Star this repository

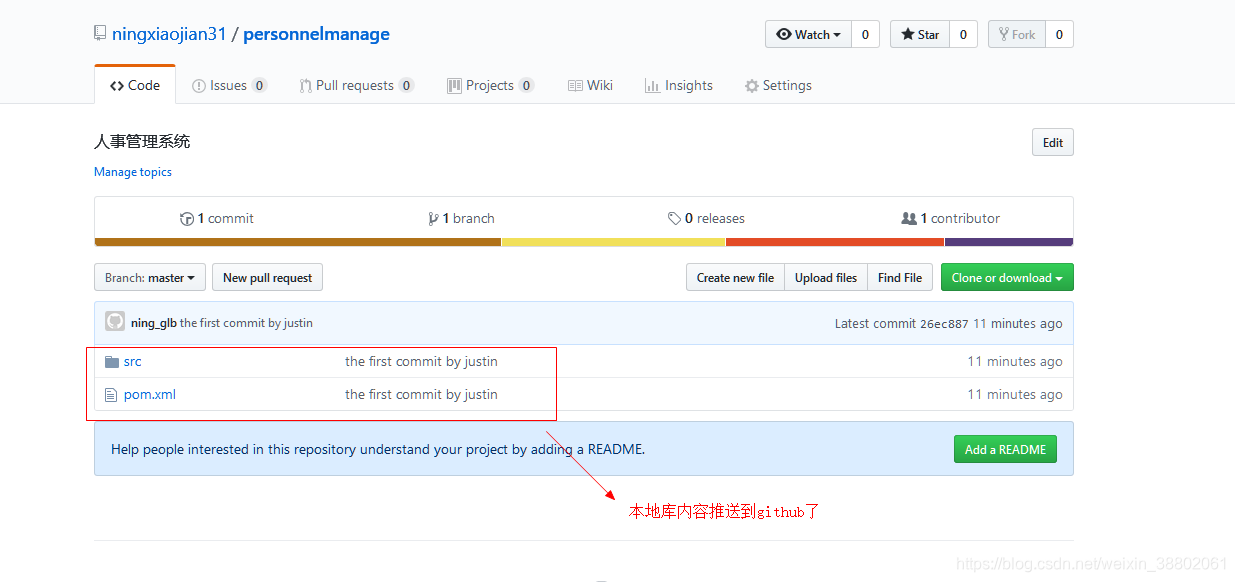coord(919,34)
